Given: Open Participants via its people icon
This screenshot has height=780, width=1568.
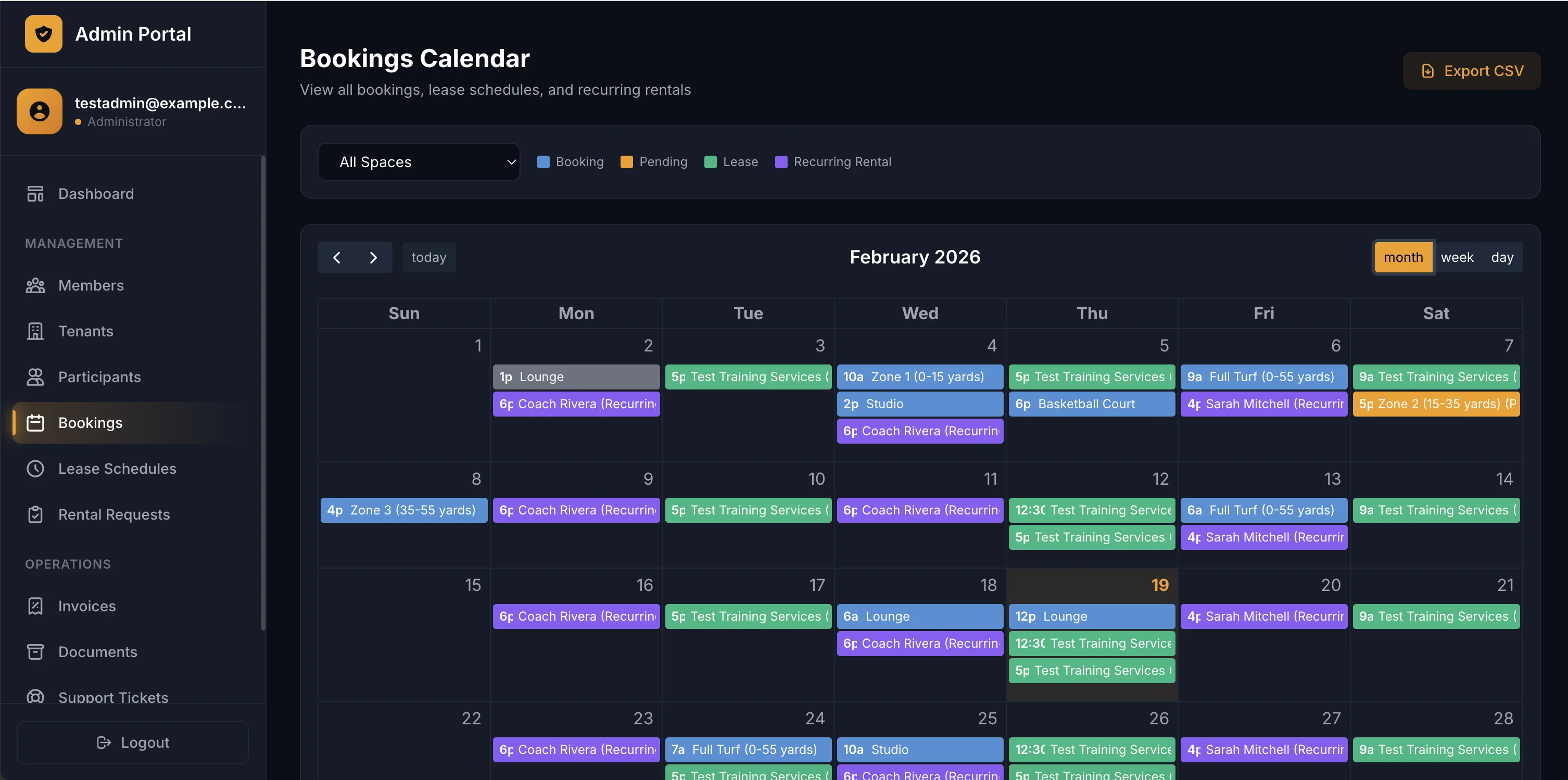Looking at the screenshot, I should click(x=35, y=377).
